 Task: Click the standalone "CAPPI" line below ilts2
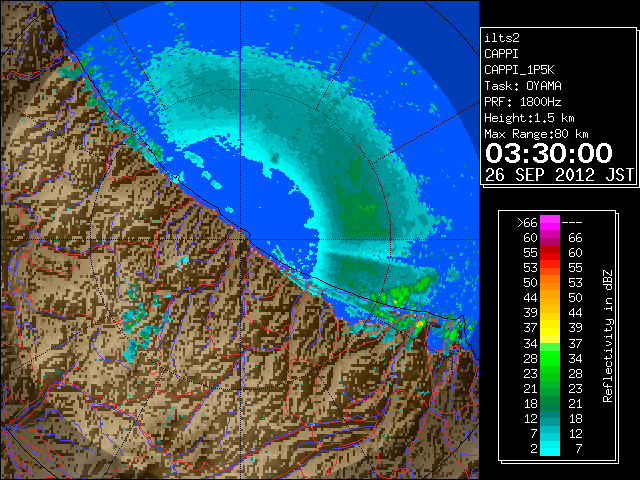501,54
